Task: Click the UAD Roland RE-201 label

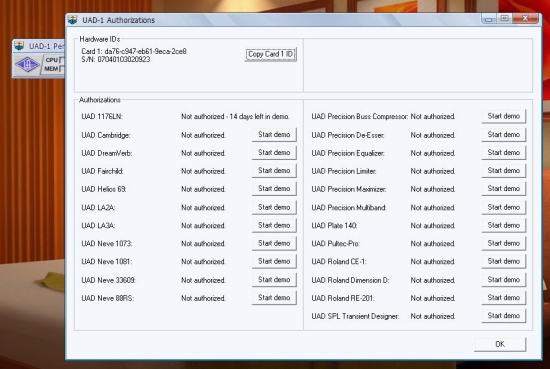Action: (343, 298)
